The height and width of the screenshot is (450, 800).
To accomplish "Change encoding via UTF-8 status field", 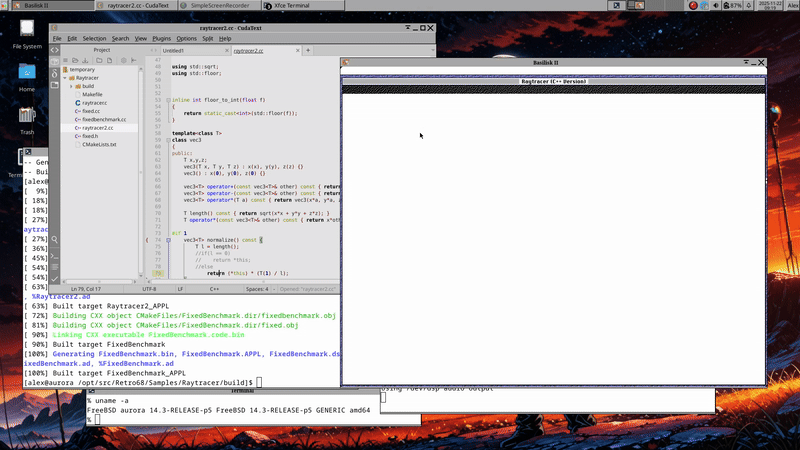I will [x=149, y=289].
